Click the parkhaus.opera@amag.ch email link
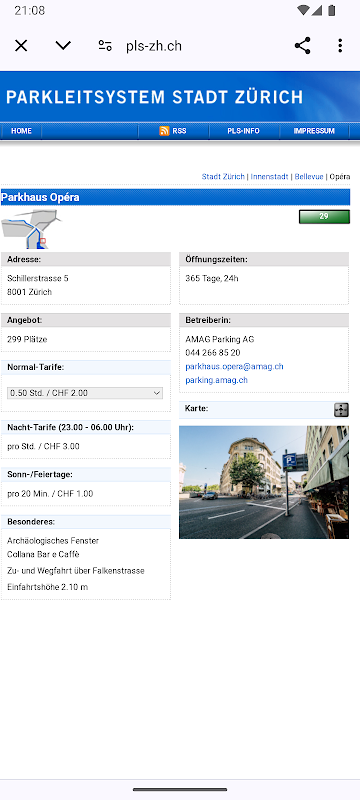This screenshot has width=360, height=800. (x=235, y=366)
